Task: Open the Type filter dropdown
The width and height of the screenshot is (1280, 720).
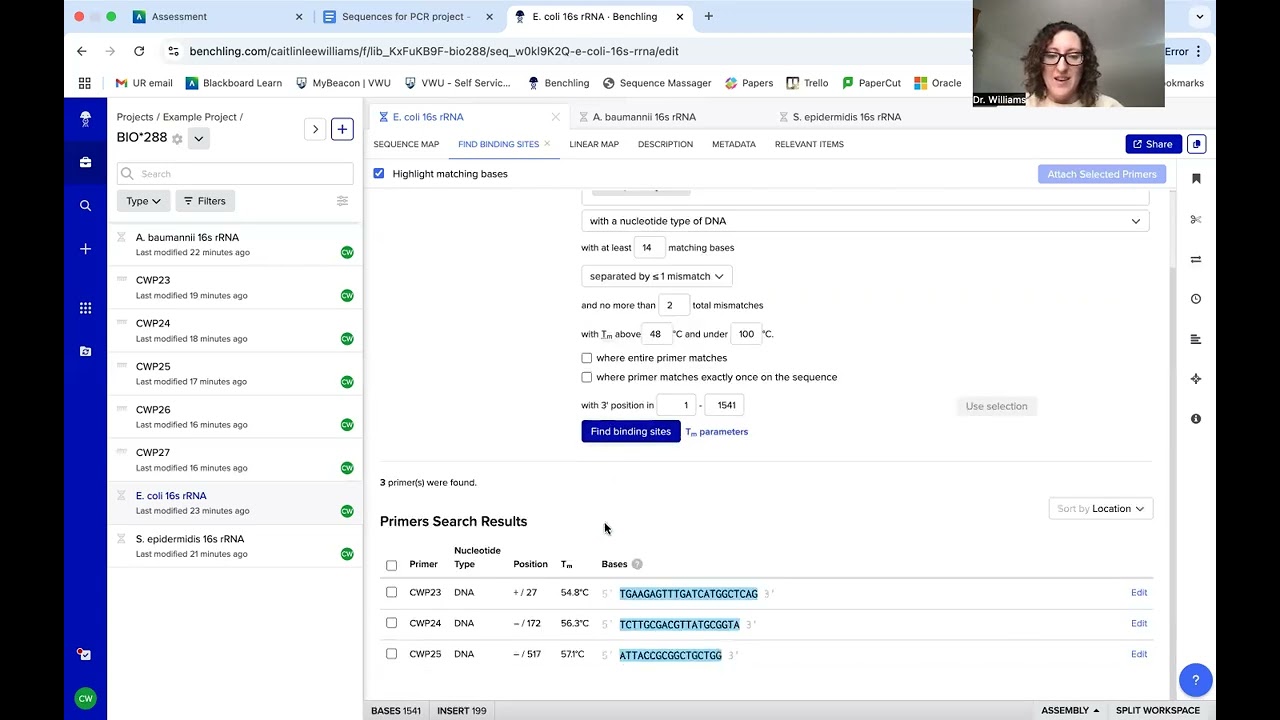Action: tap(143, 201)
